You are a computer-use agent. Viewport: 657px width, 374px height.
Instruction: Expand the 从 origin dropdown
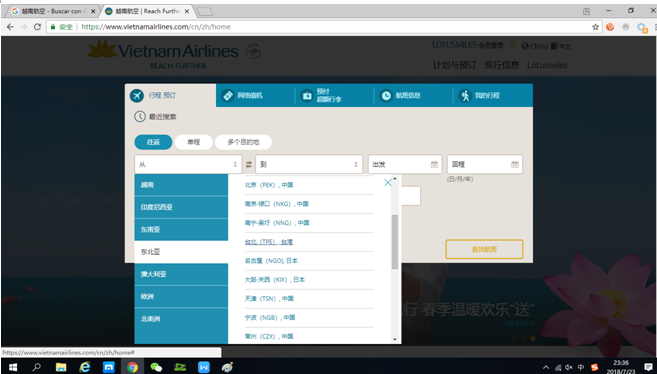[188, 165]
